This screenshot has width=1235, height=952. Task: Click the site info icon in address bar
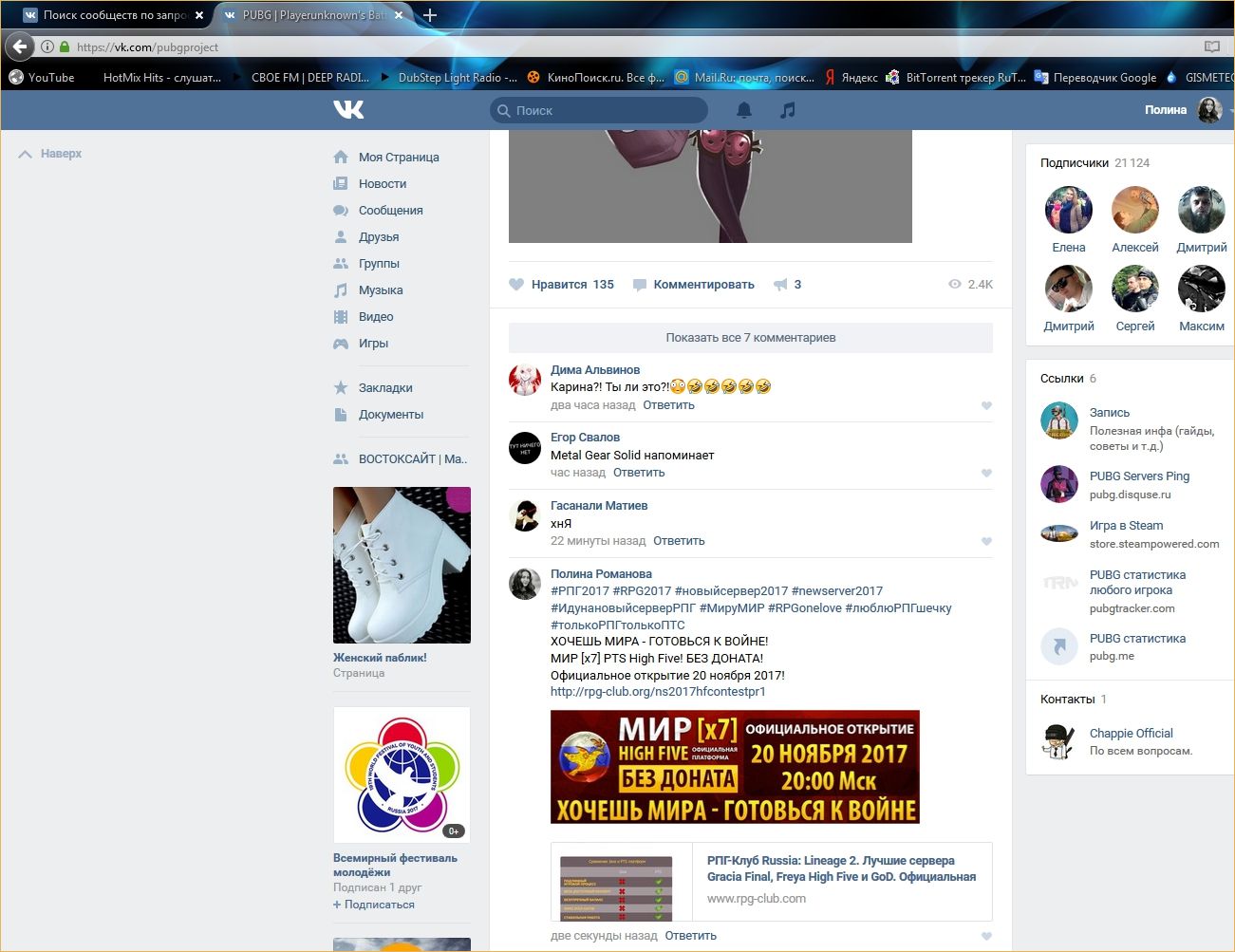point(47,47)
